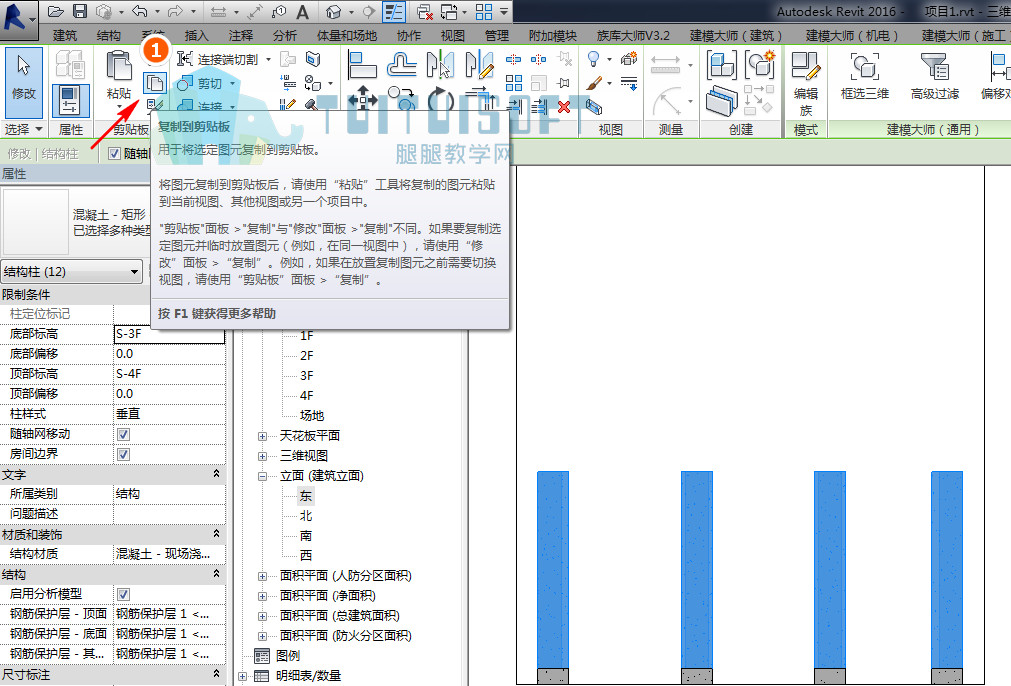
Task: Select the Modify arrow tool
Action: [x=23, y=75]
